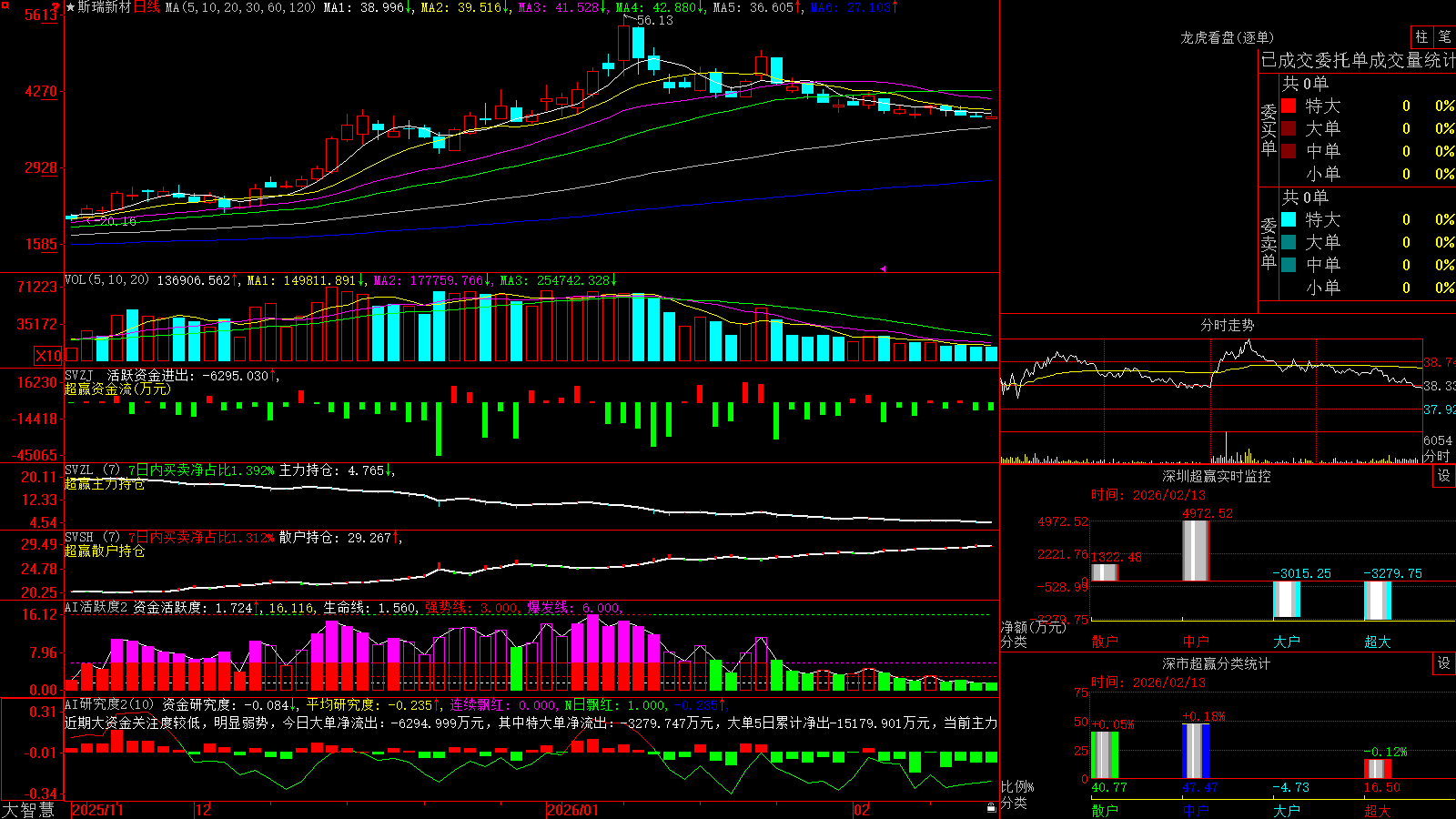Image resolution: width=1456 pixels, height=819 pixels.
Task: Click red 特大 buy-order color swatch
Action: pyautogui.click(x=1289, y=106)
